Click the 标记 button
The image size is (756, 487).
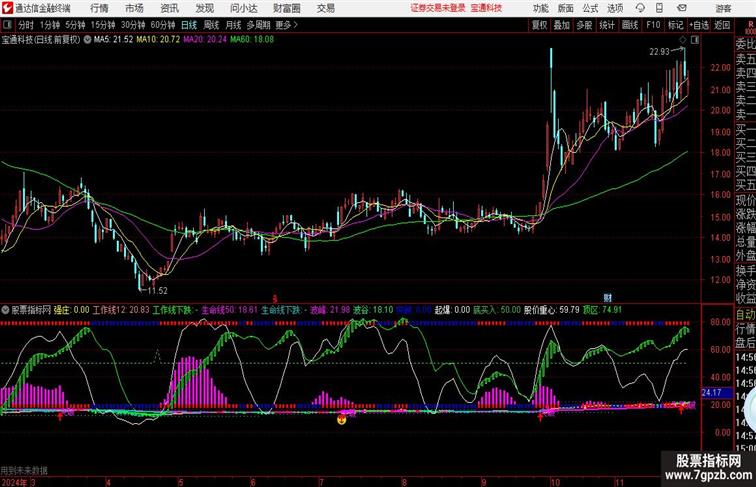tap(675, 25)
